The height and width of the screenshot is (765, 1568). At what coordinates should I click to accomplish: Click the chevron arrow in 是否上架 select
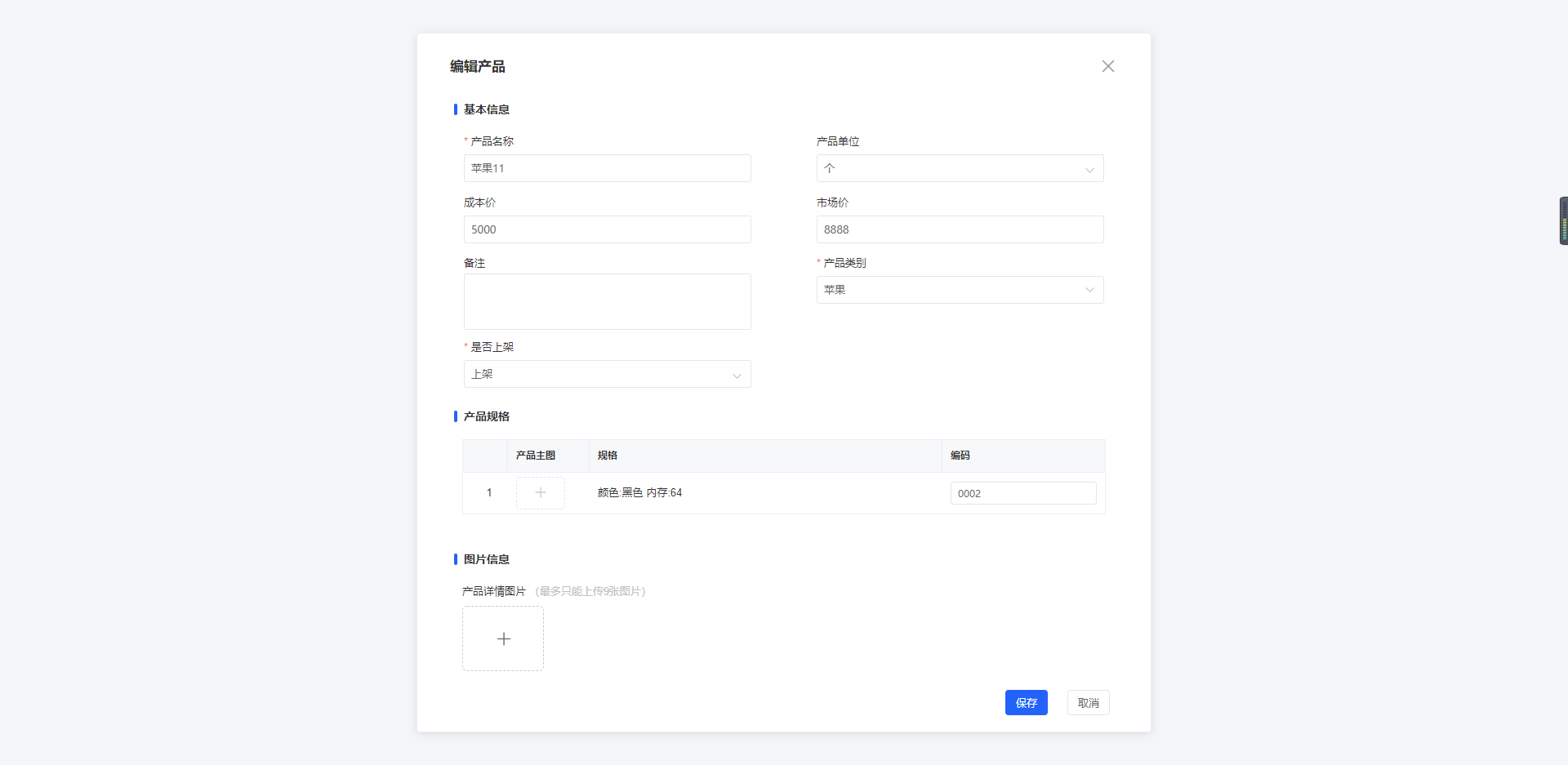click(x=737, y=376)
